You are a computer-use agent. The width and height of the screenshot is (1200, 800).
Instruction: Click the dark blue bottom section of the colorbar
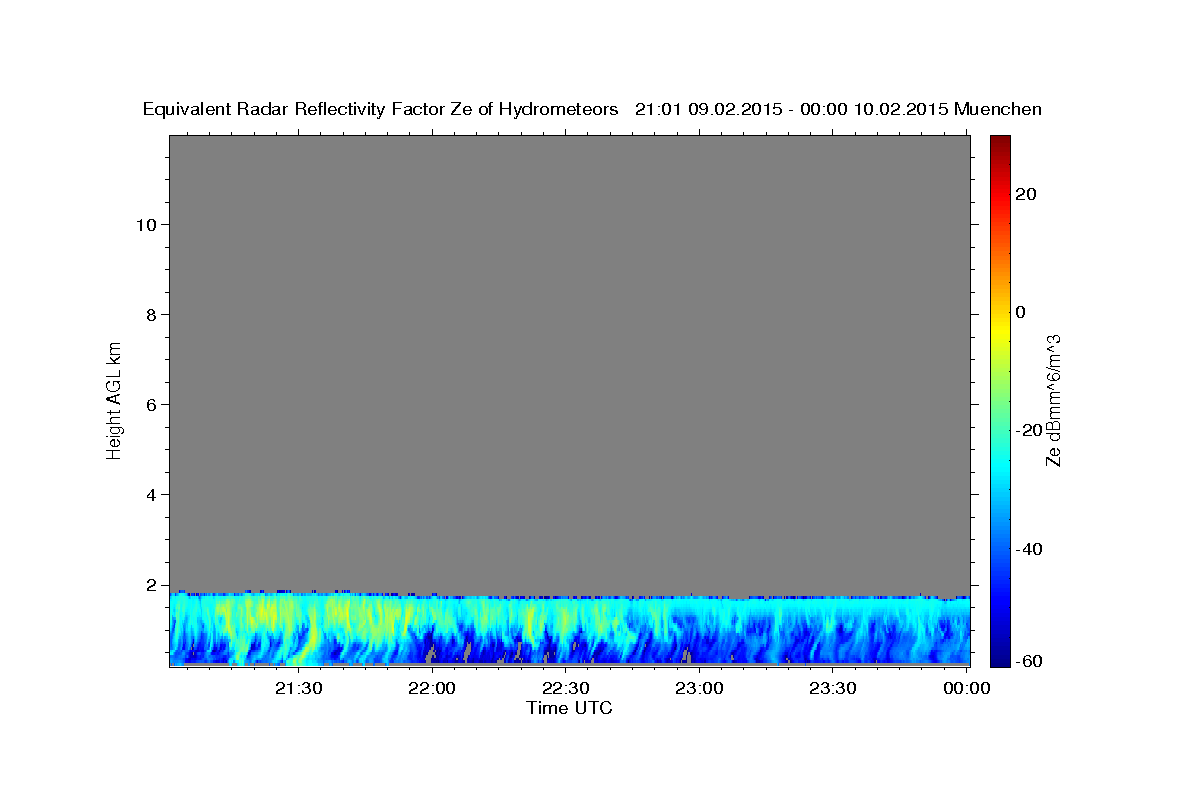tap(1000, 645)
